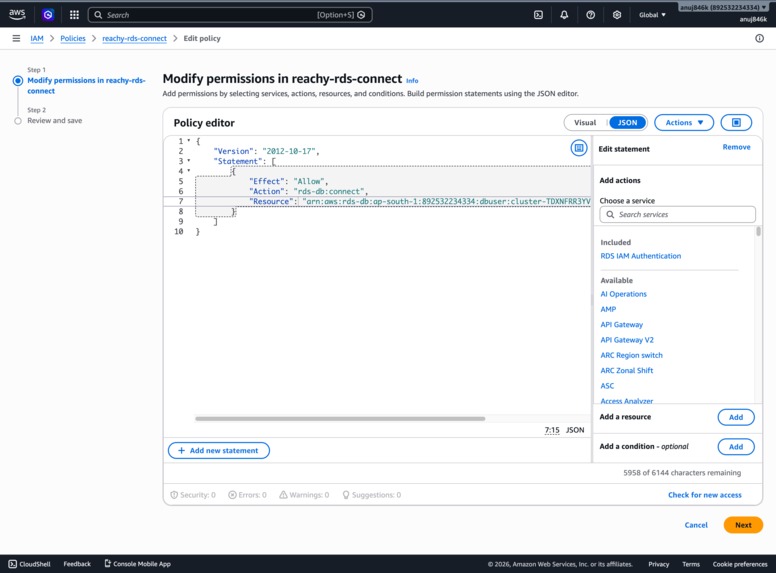Open the AWS home logo
Viewport: 776px width, 573px height.
17,14
